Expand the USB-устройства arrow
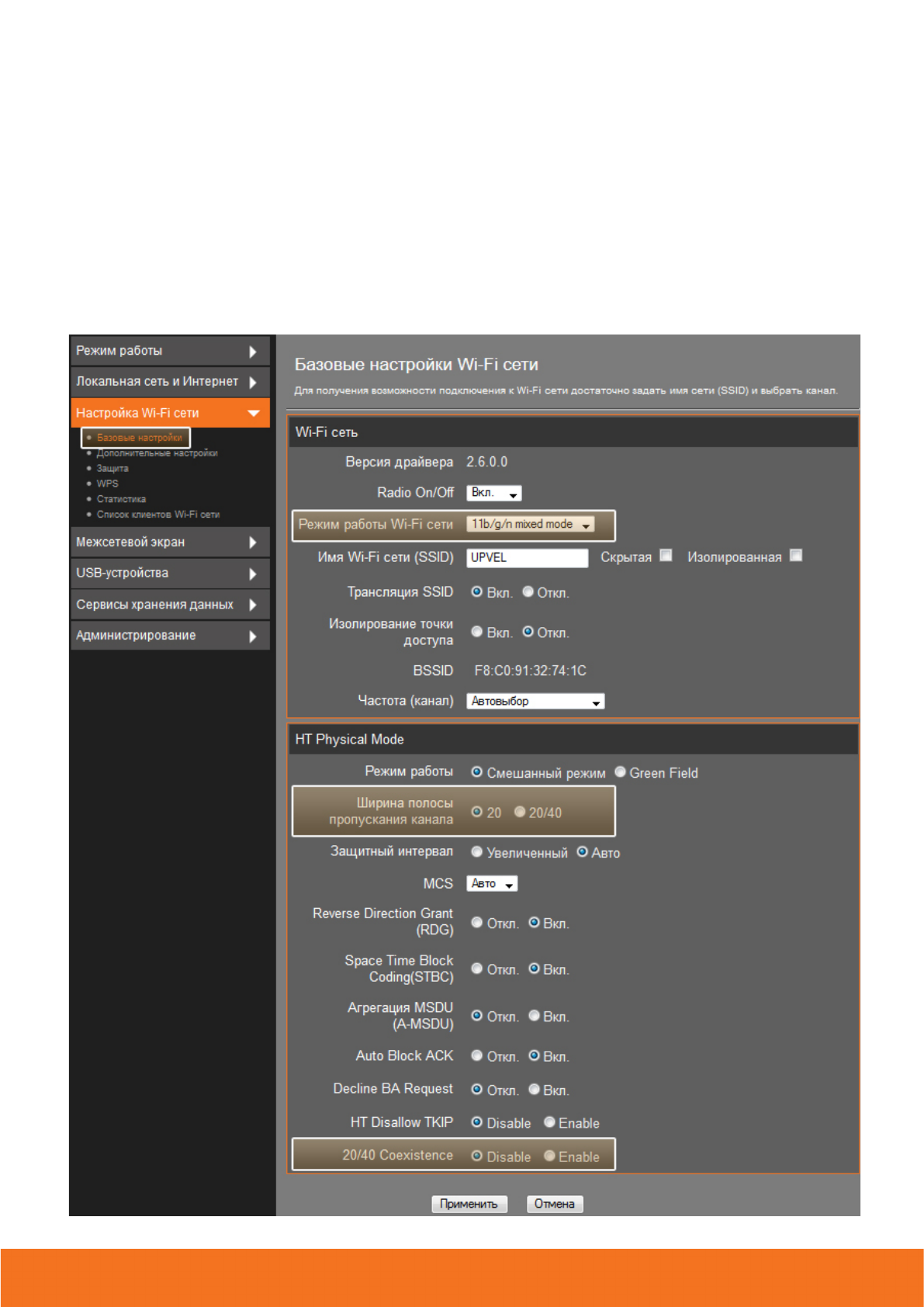This screenshot has height=1307, width=924. pyautogui.click(x=252, y=574)
